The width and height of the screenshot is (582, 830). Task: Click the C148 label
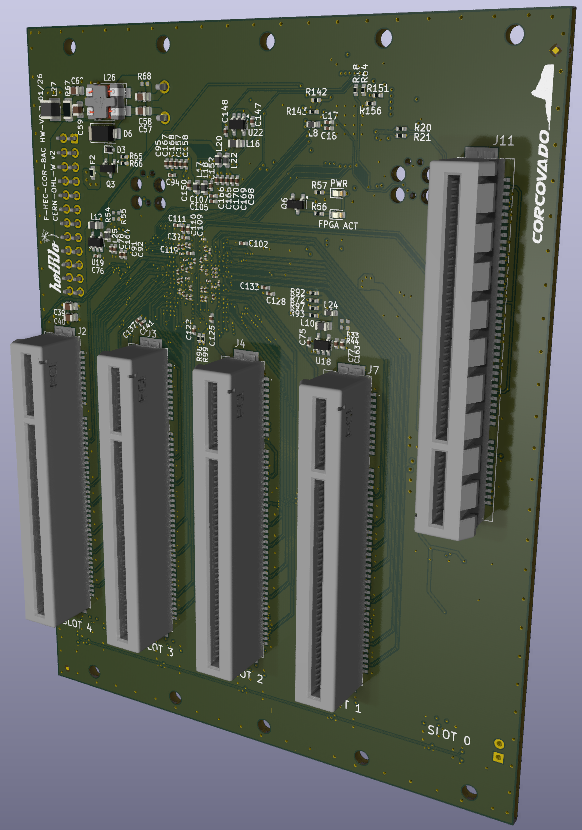point(225,111)
